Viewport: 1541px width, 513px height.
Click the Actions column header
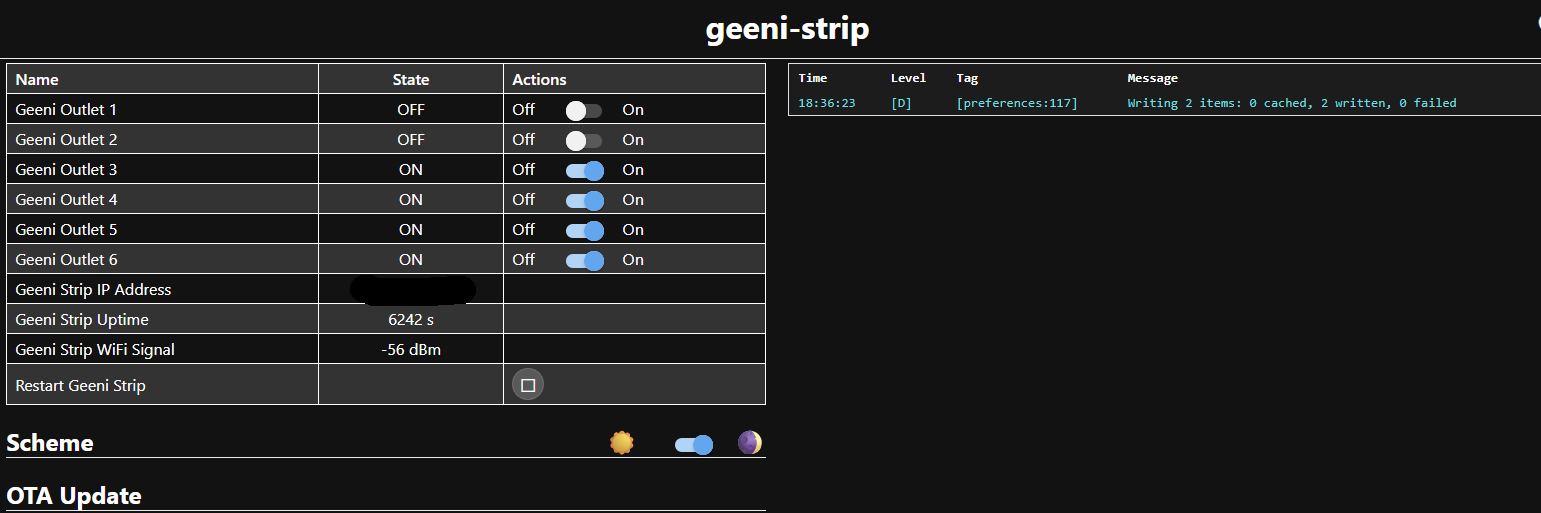point(539,79)
